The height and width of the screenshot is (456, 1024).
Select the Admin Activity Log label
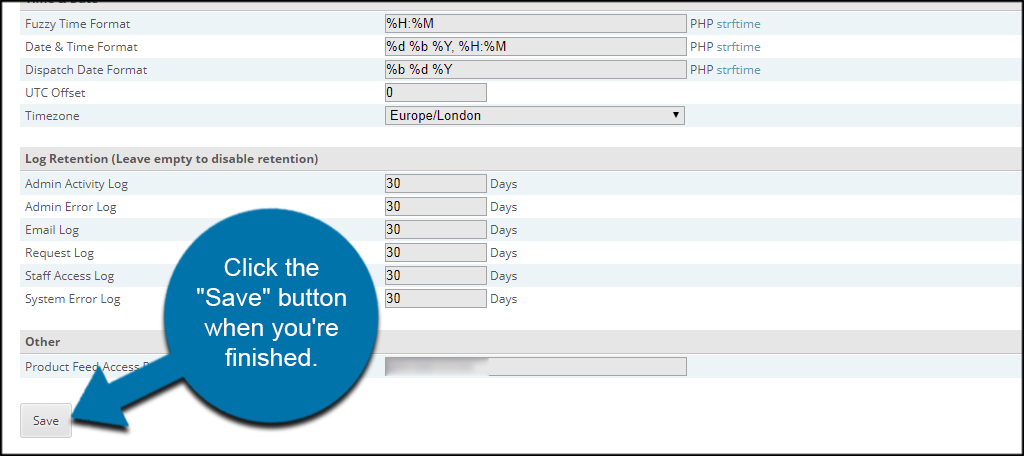click(76, 184)
